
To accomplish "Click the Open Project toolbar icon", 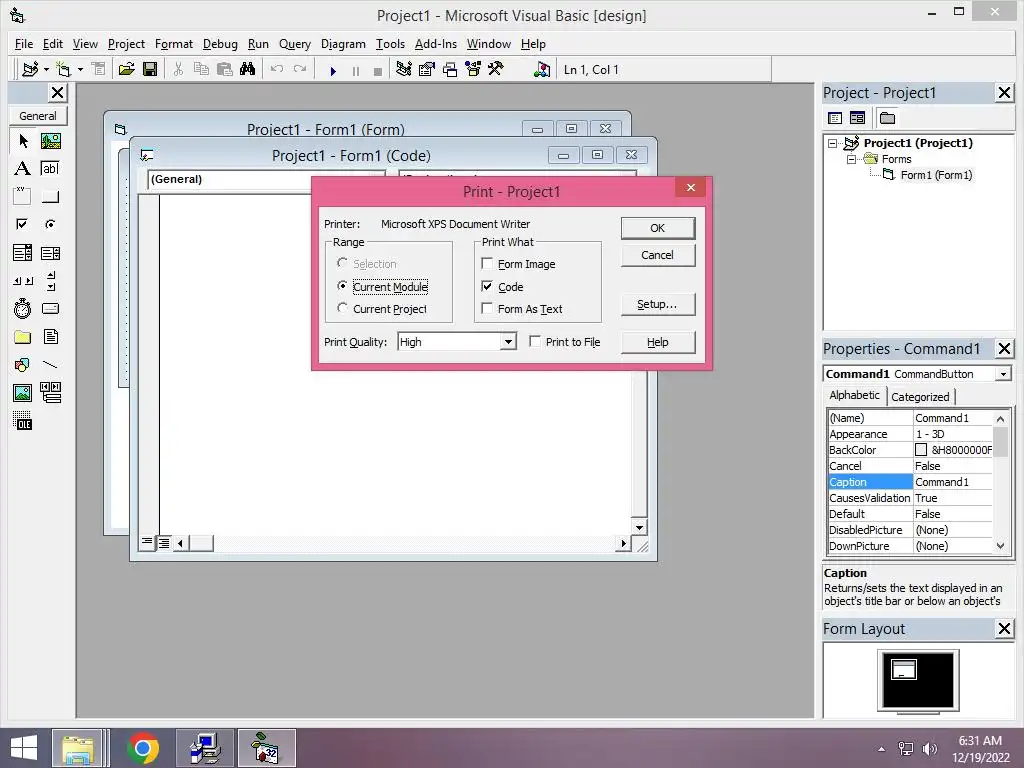I will tap(127, 69).
